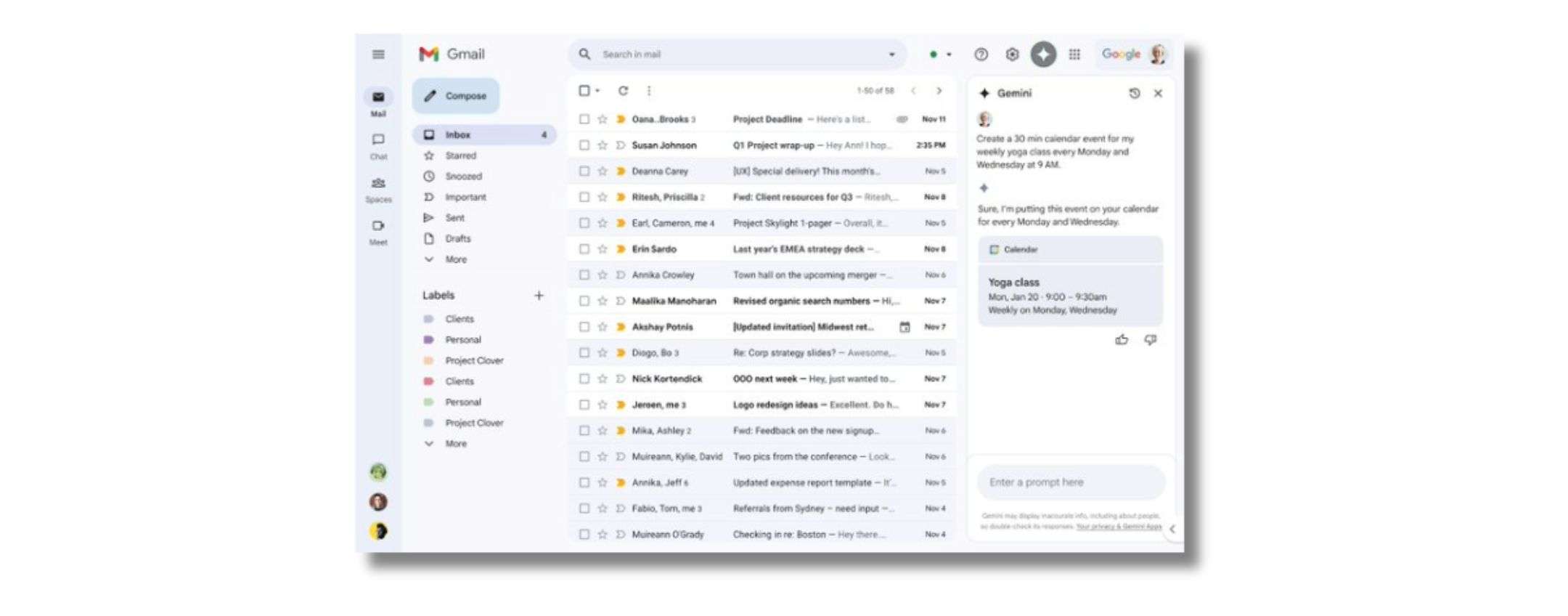The height and width of the screenshot is (616, 1568).
Task: Open the active status indicator dropdown
Action: (940, 54)
